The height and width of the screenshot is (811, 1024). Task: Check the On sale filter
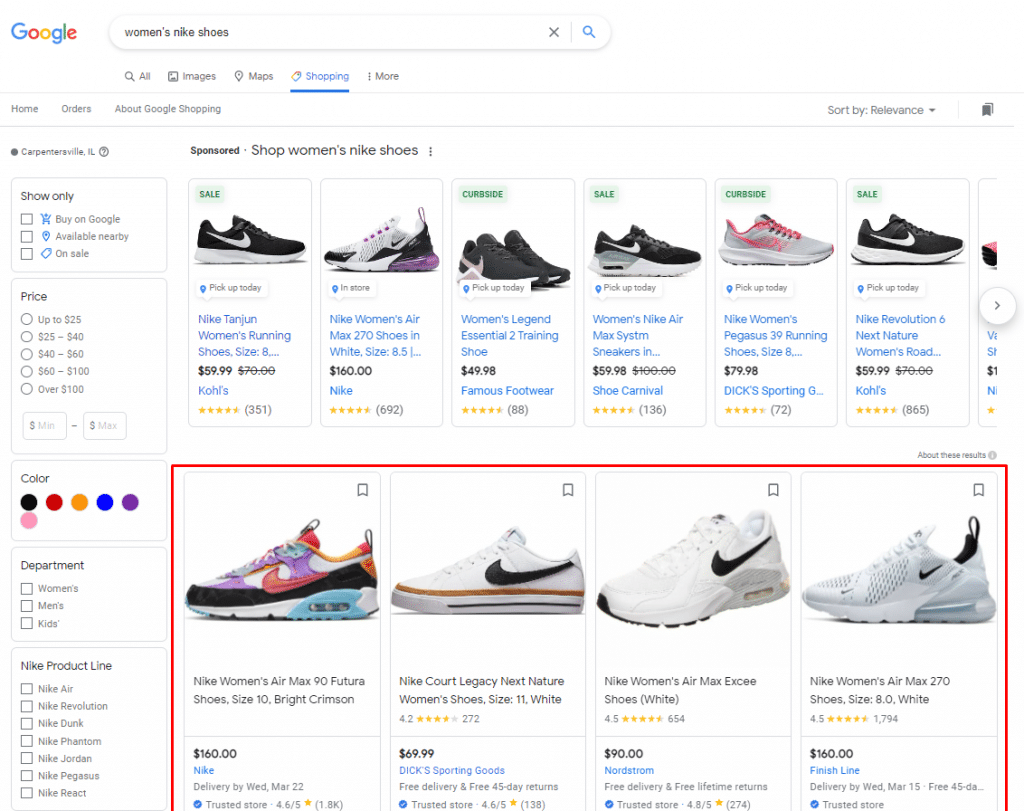pyautogui.click(x=27, y=254)
